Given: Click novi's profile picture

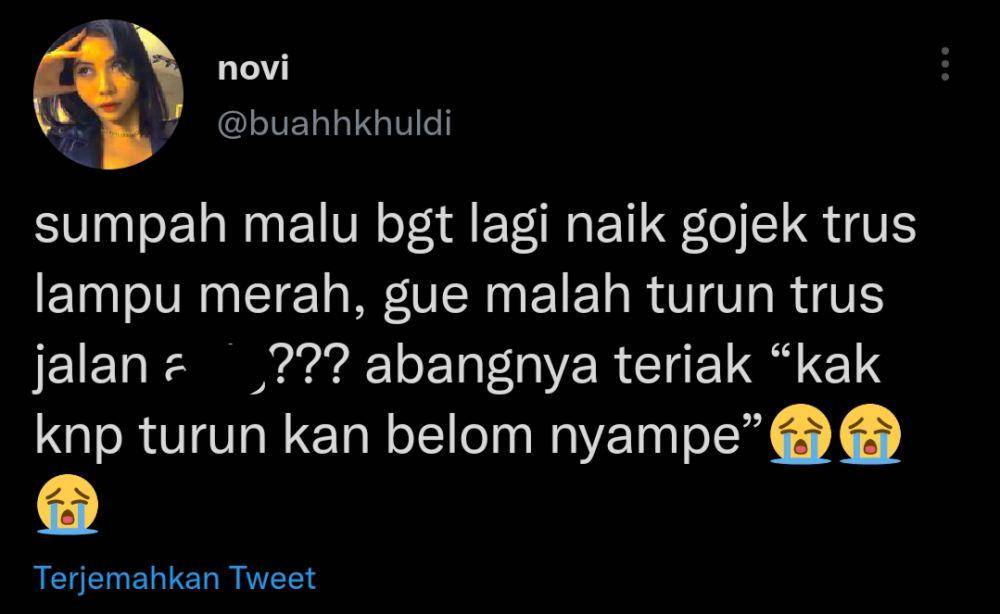Looking at the screenshot, I should 108,94.
